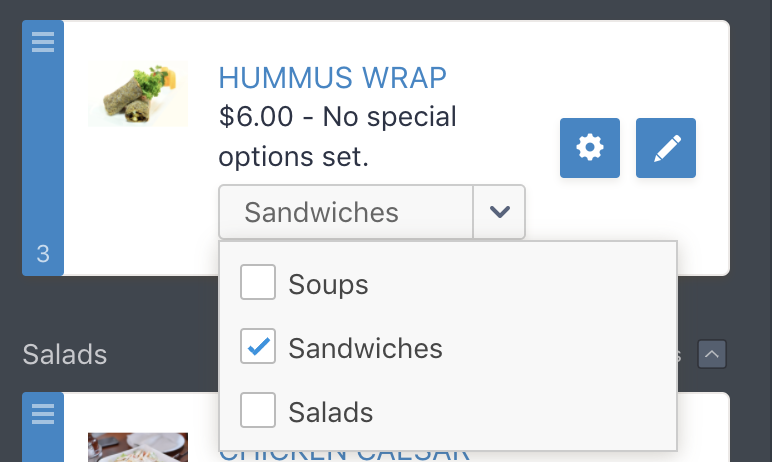This screenshot has height=462, width=772.
Task: Click the Sandwiches option label in list
Action: pos(365,349)
